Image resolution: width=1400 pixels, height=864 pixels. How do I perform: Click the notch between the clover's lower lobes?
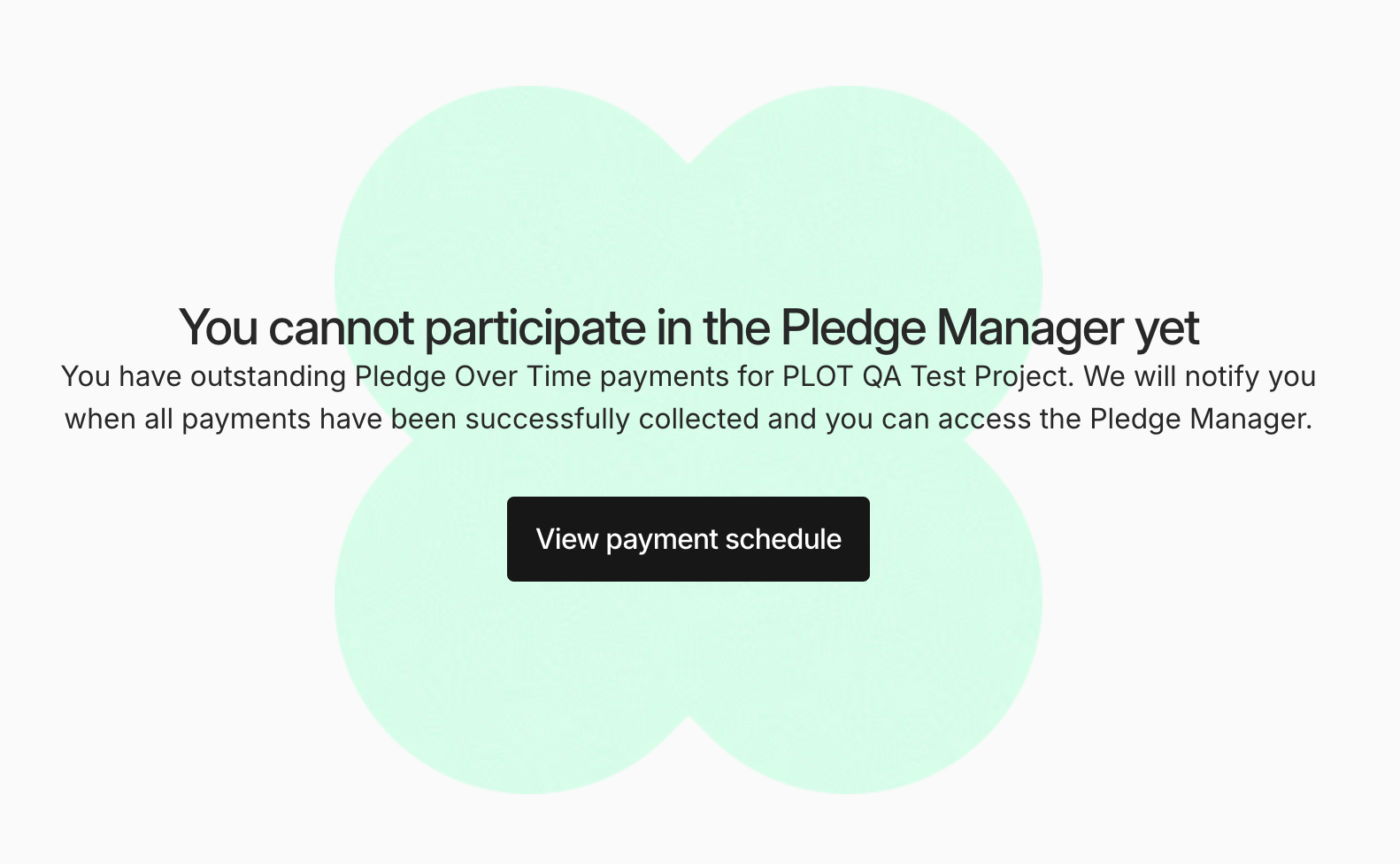(x=688, y=721)
